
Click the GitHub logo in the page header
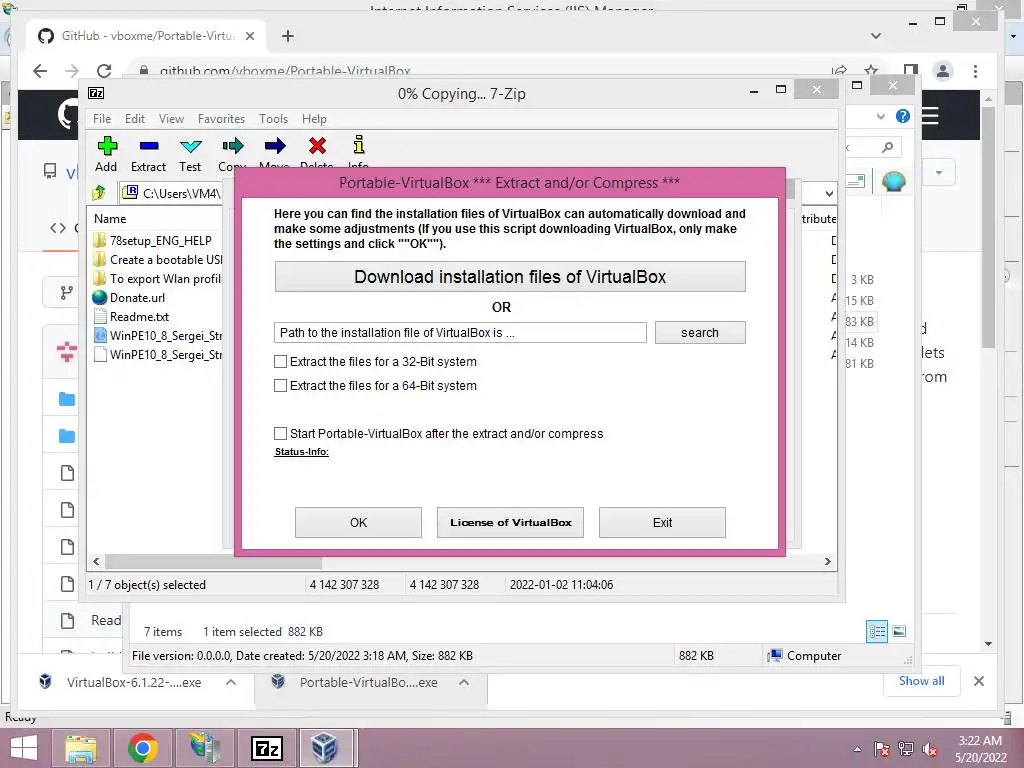point(68,115)
